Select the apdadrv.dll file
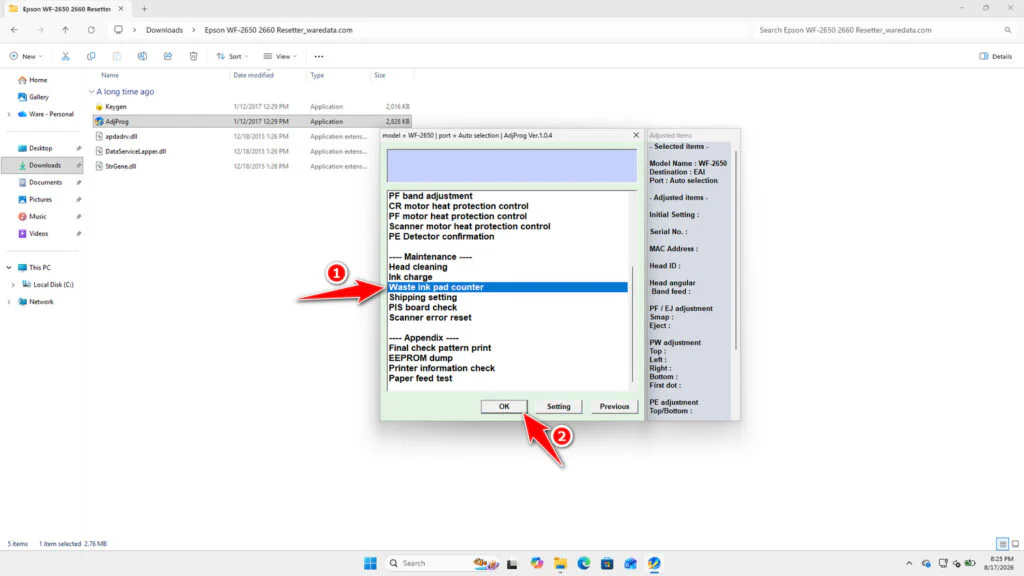 pos(252,136)
